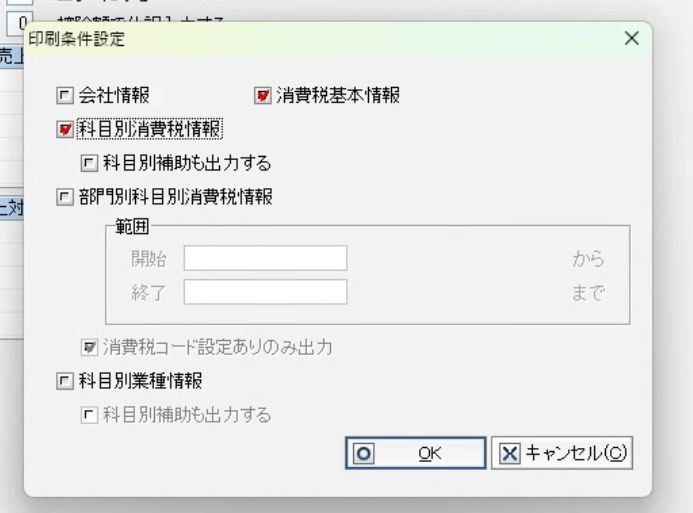Click the 印刷条件設定 dialog title bar
Viewport: 693px width, 513px height.
click(x=300, y=38)
